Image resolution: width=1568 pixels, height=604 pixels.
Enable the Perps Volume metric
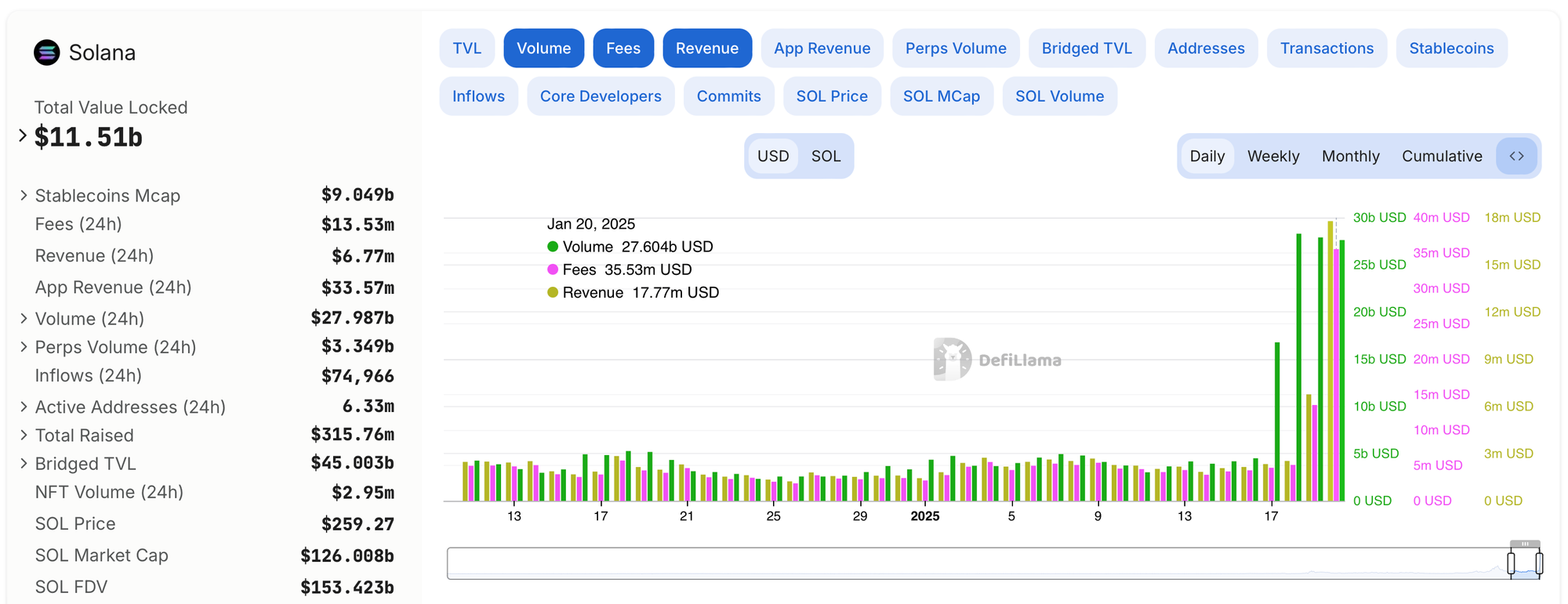(x=956, y=49)
